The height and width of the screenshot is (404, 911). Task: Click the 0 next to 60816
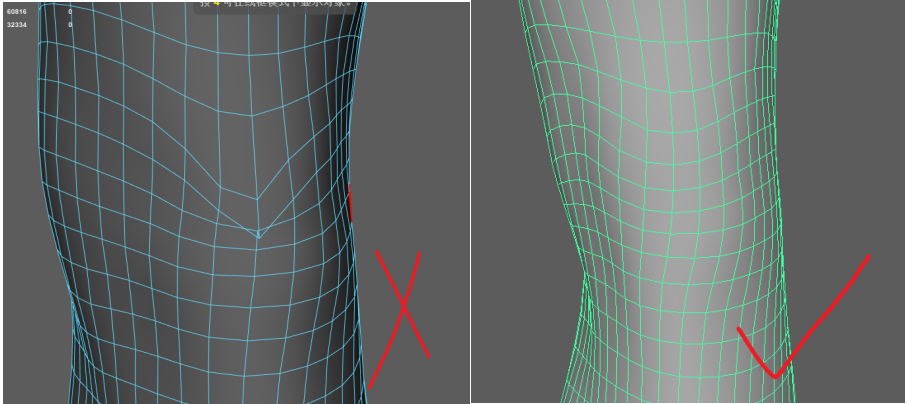70,12
